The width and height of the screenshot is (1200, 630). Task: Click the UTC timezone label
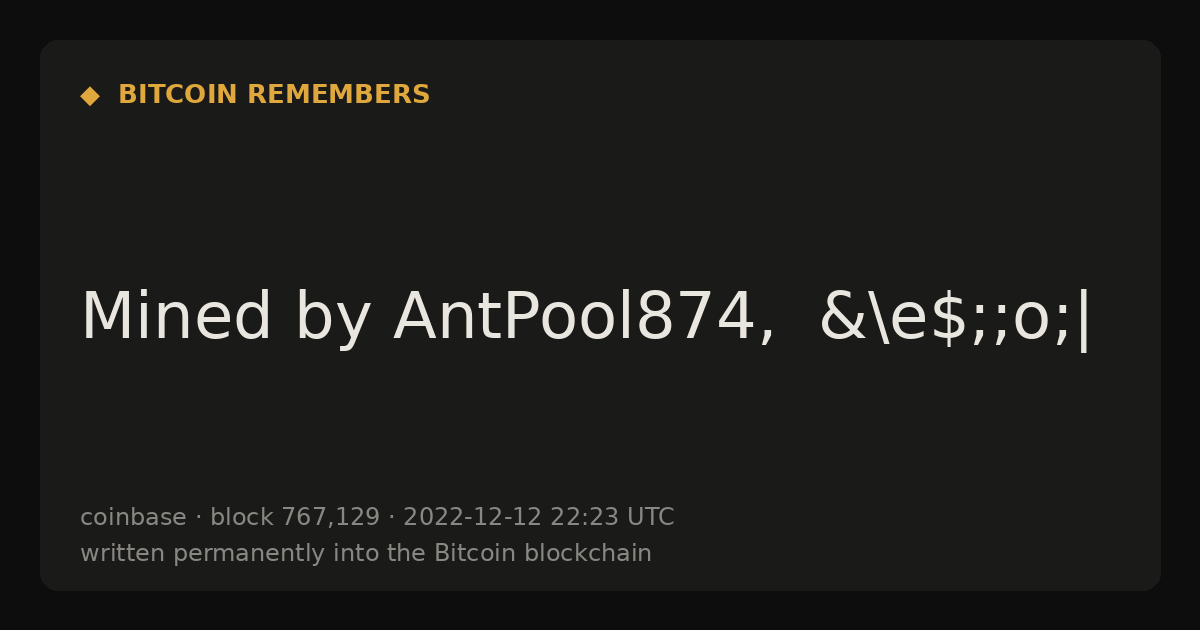point(650,517)
